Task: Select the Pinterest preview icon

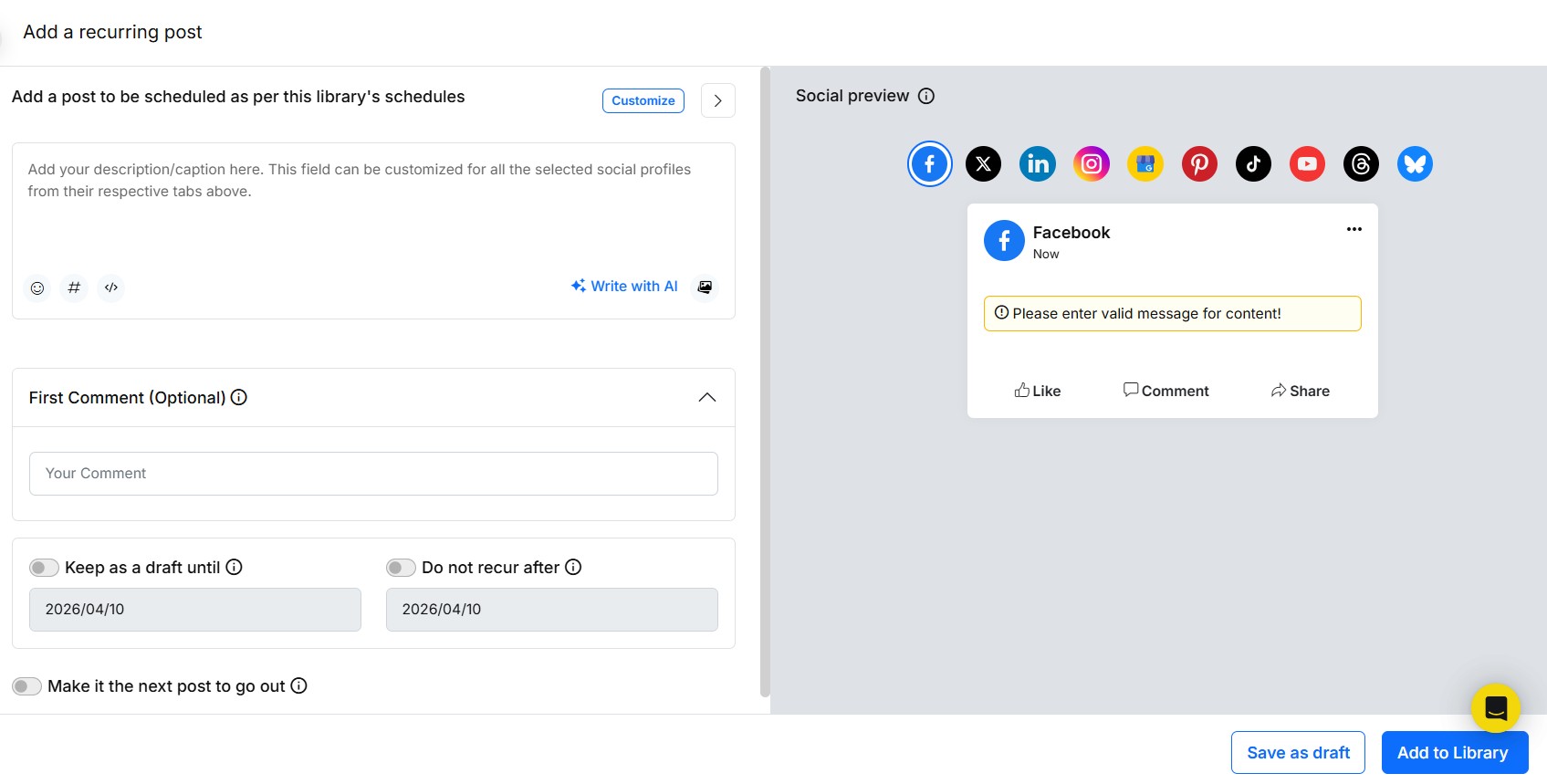Action: tap(1199, 163)
